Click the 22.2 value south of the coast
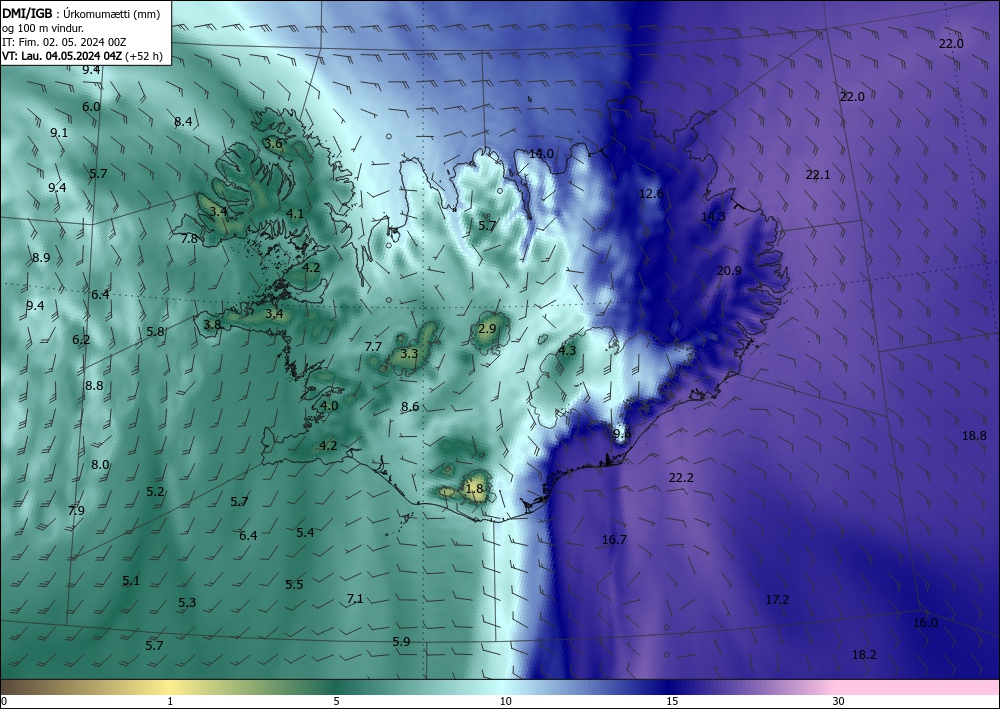The width and height of the screenshot is (1000, 709). pyautogui.click(x=681, y=477)
